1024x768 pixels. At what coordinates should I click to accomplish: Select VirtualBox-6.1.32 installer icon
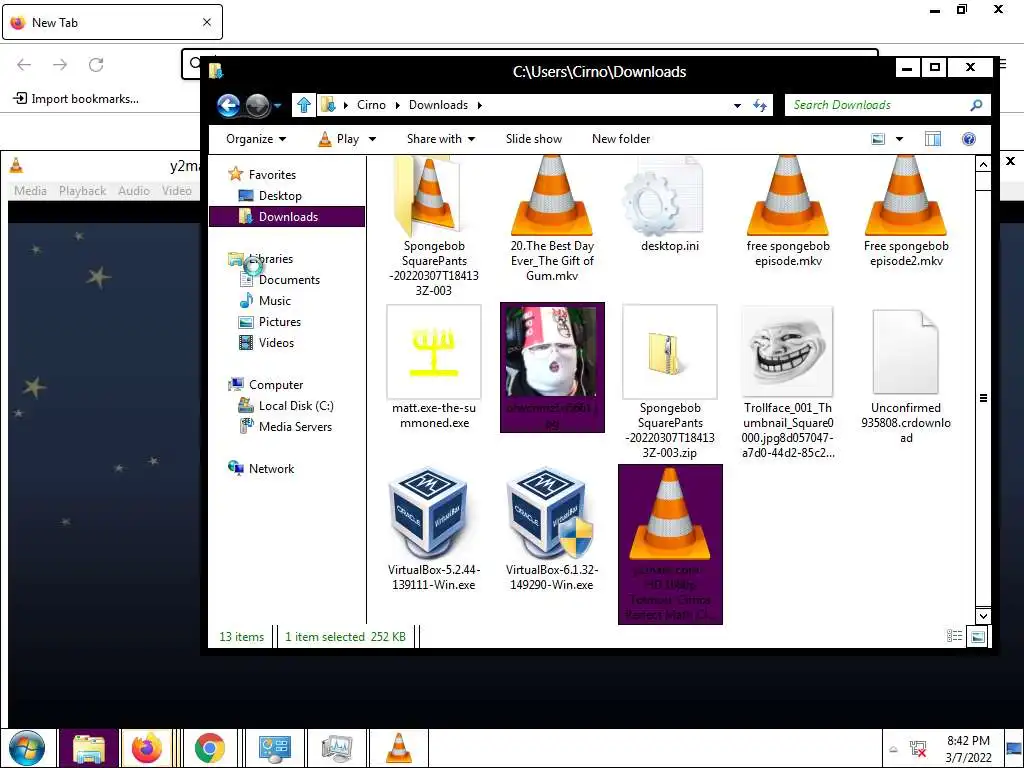point(549,513)
